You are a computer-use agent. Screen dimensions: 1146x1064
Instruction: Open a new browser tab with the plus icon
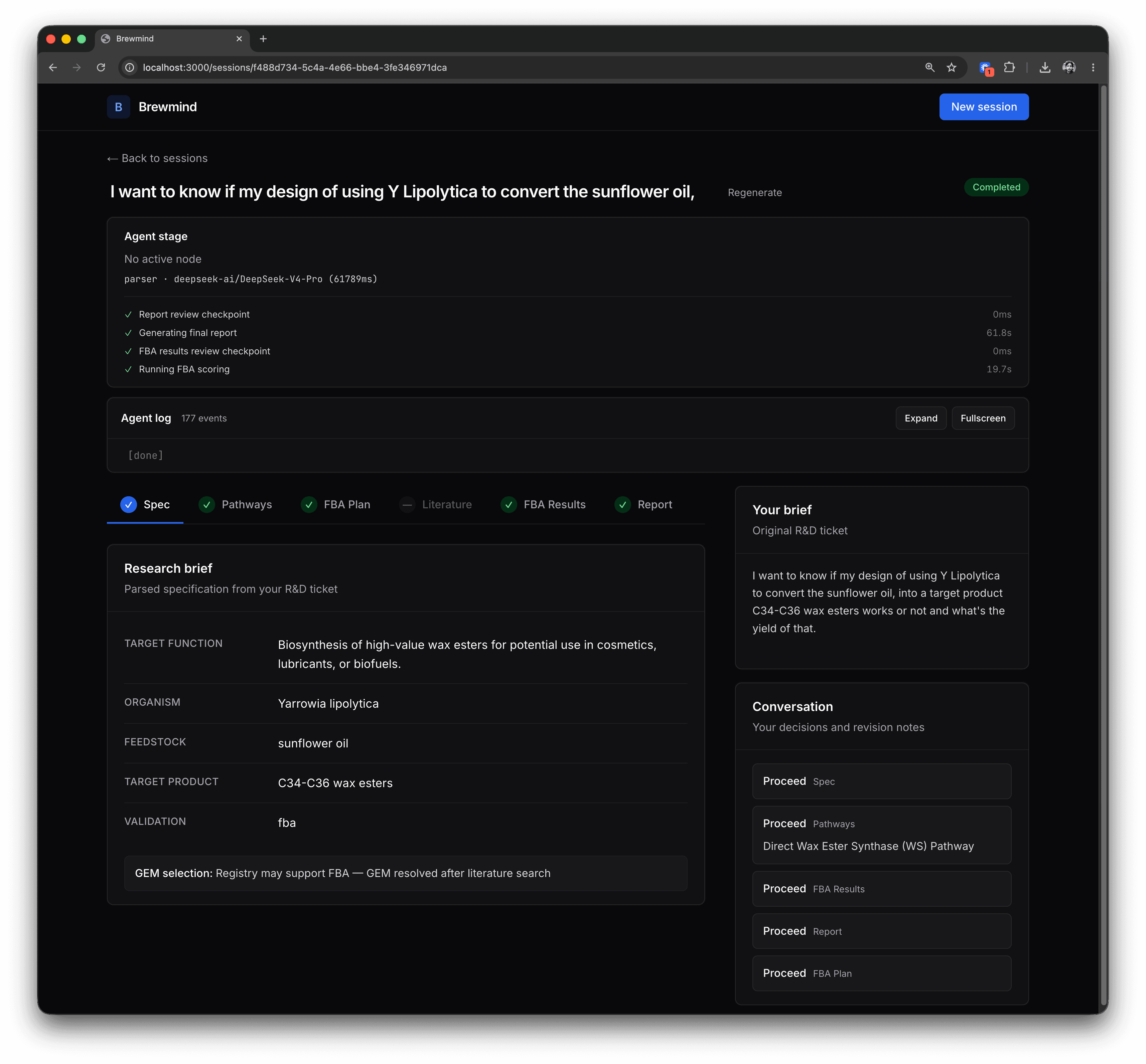click(x=263, y=39)
